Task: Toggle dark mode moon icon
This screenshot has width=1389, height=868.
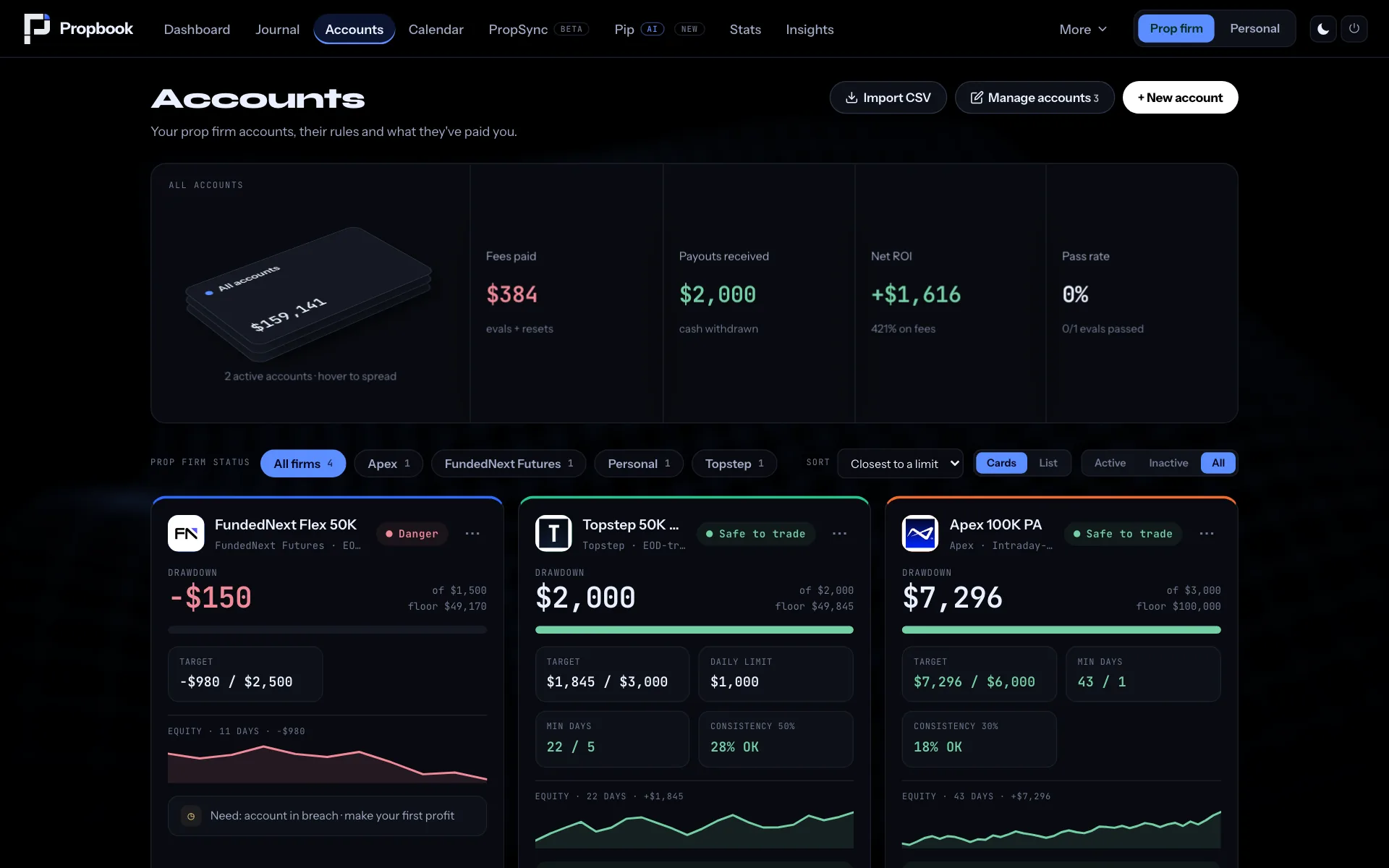Action: point(1323,29)
